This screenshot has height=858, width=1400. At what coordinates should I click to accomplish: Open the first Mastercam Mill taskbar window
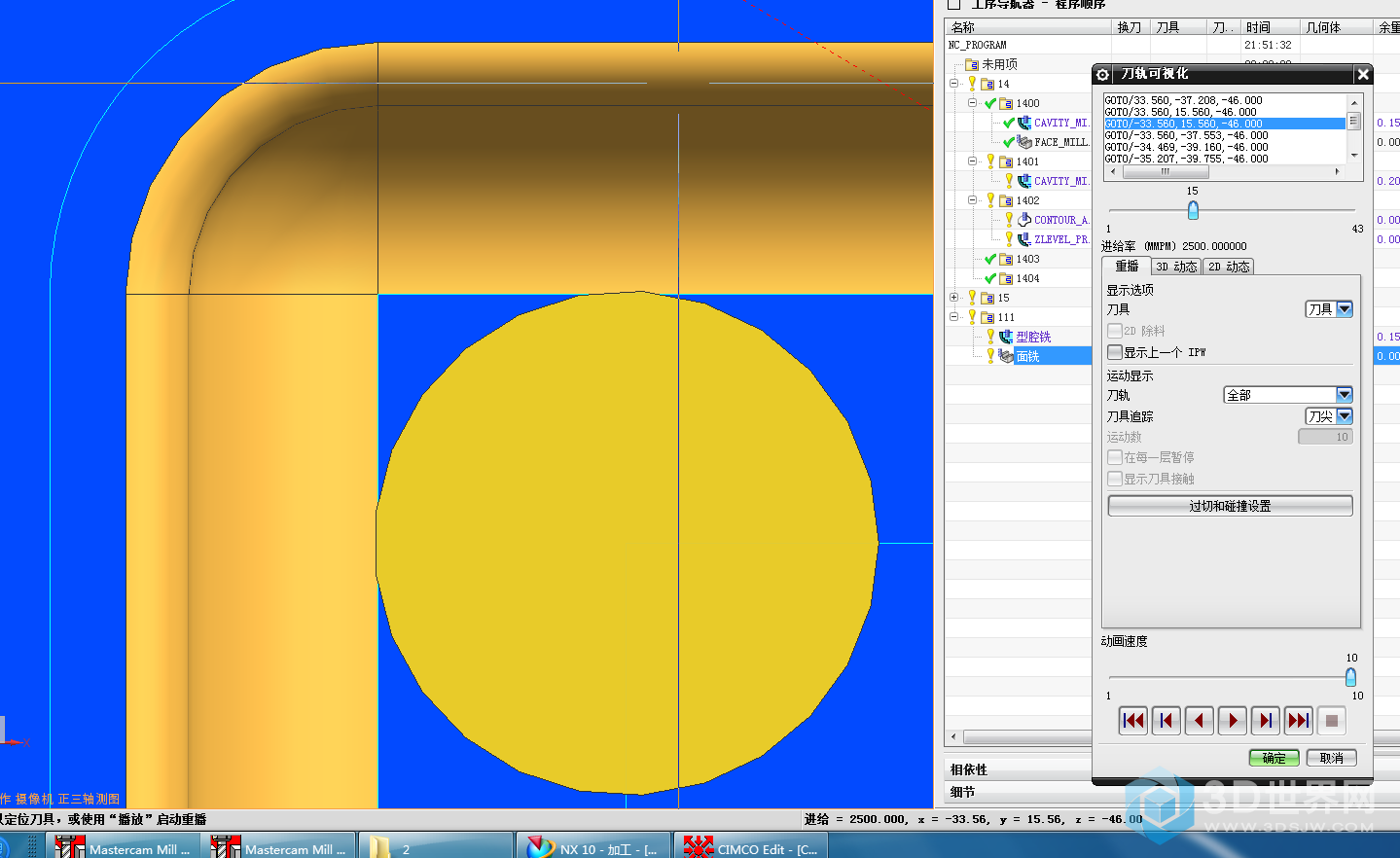coord(124,846)
